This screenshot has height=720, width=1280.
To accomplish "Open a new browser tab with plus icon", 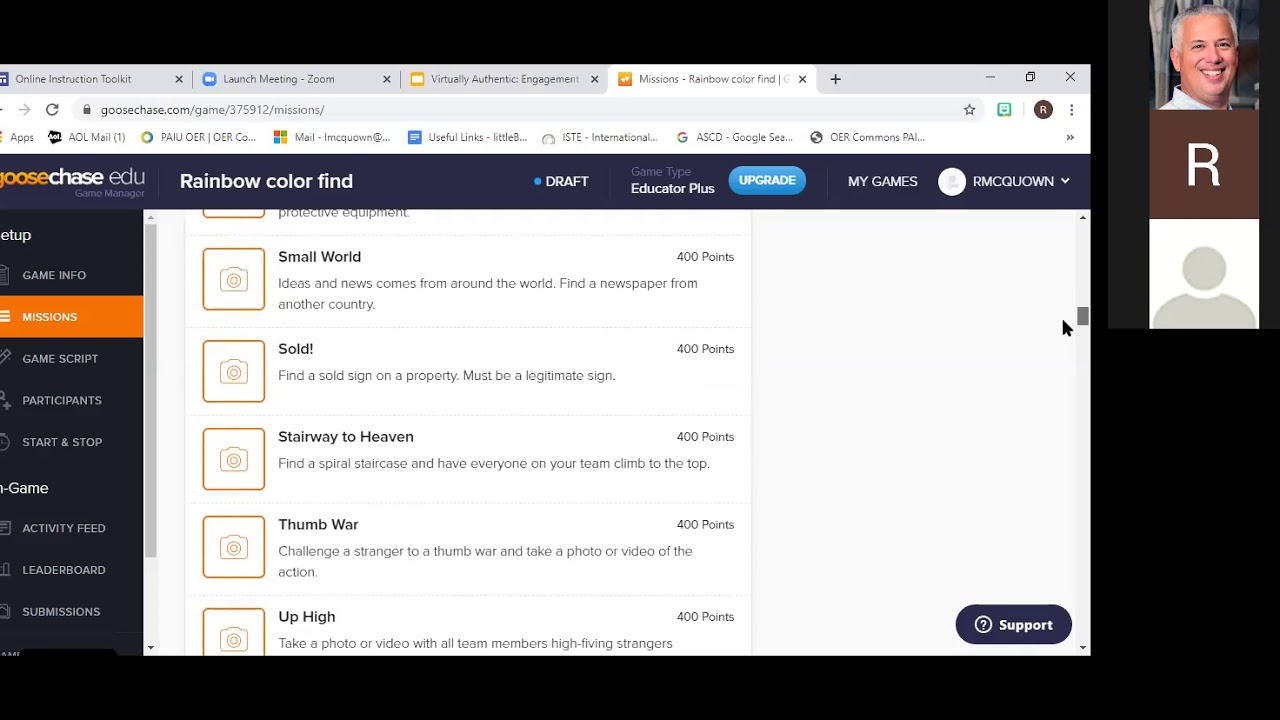I will [835, 79].
